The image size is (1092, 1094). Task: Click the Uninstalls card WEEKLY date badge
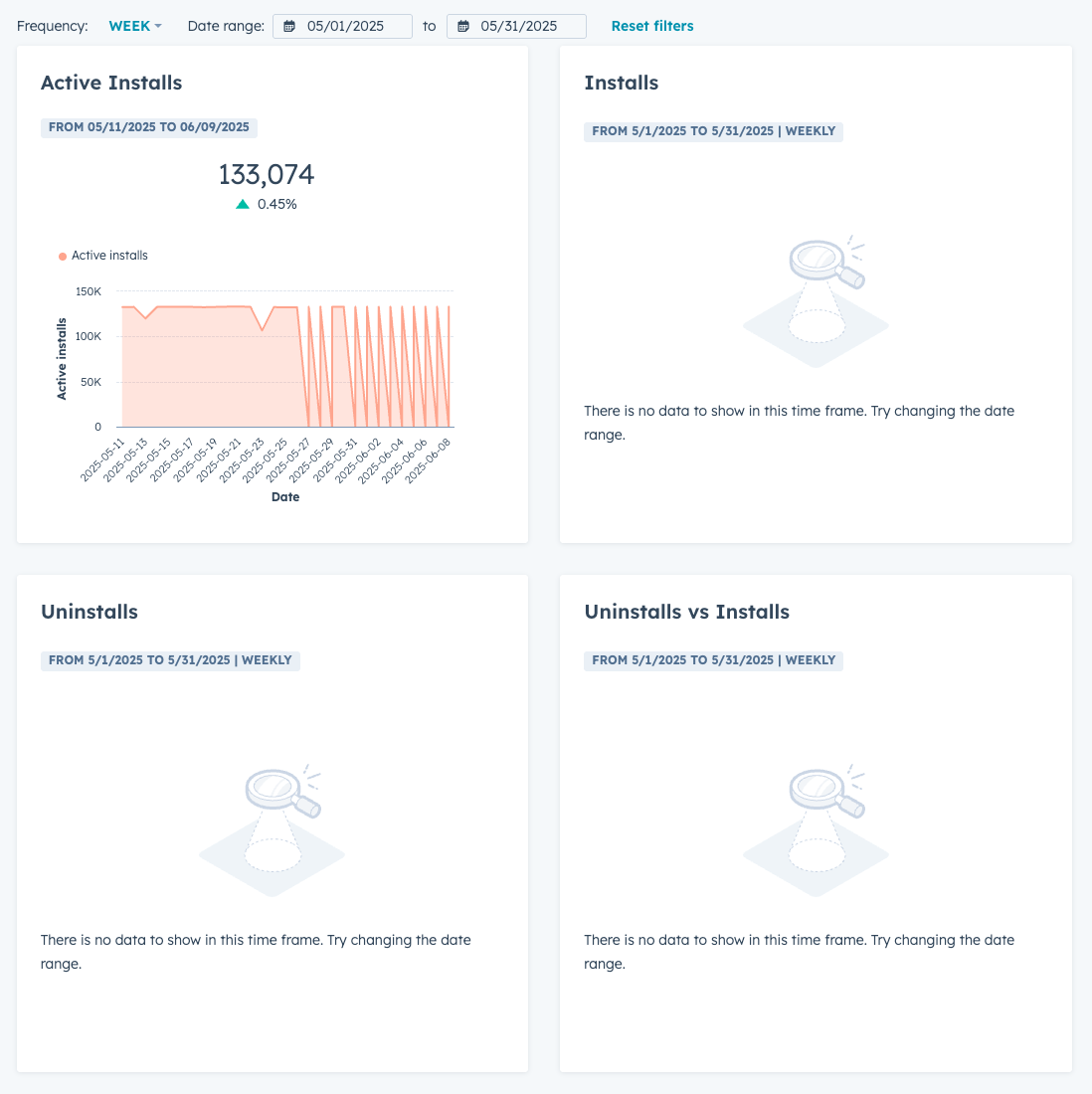170,660
